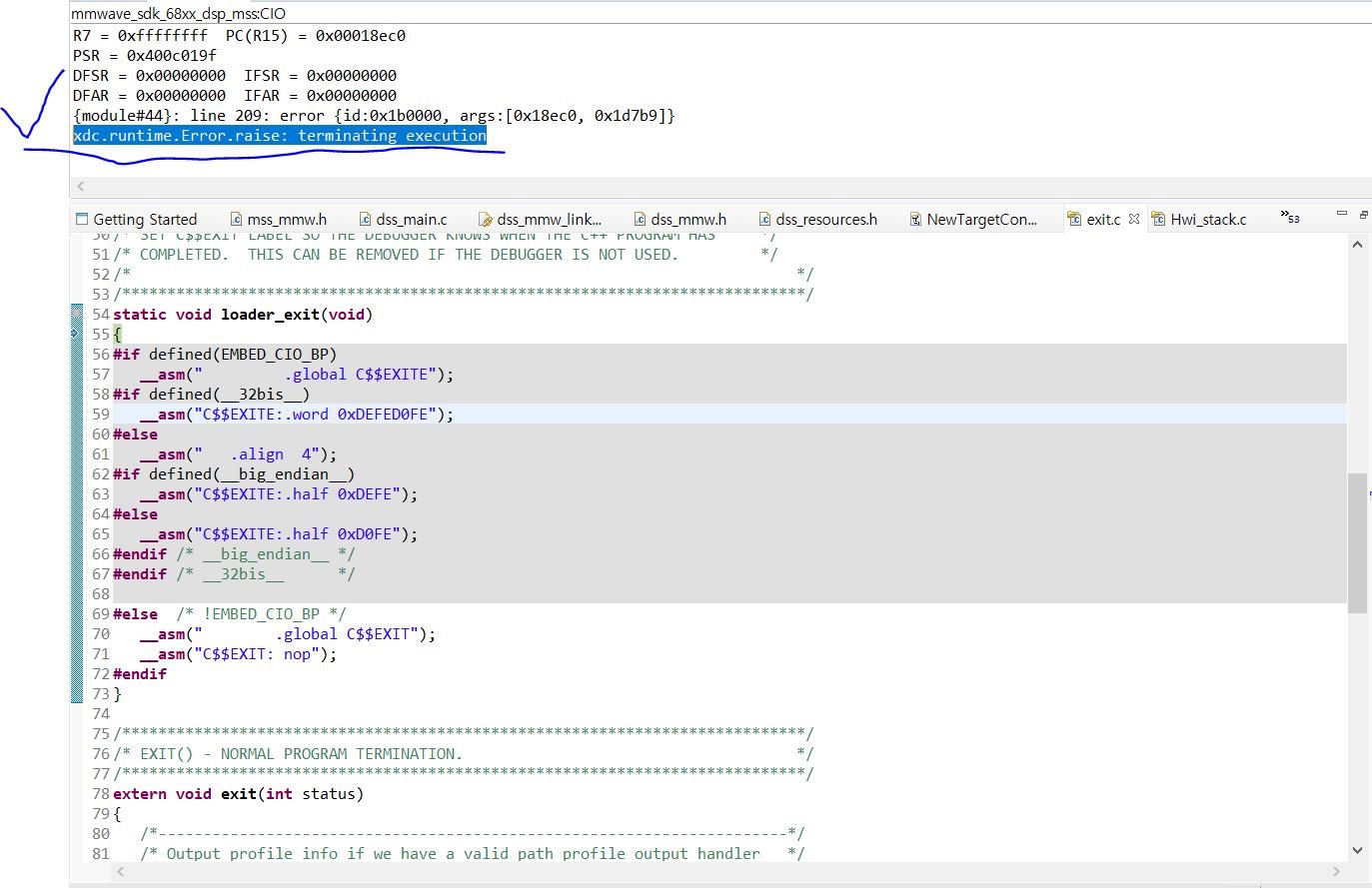Image resolution: width=1372 pixels, height=888 pixels.
Task: Click the instruction pointer arrow at line 55
Action: click(77, 334)
